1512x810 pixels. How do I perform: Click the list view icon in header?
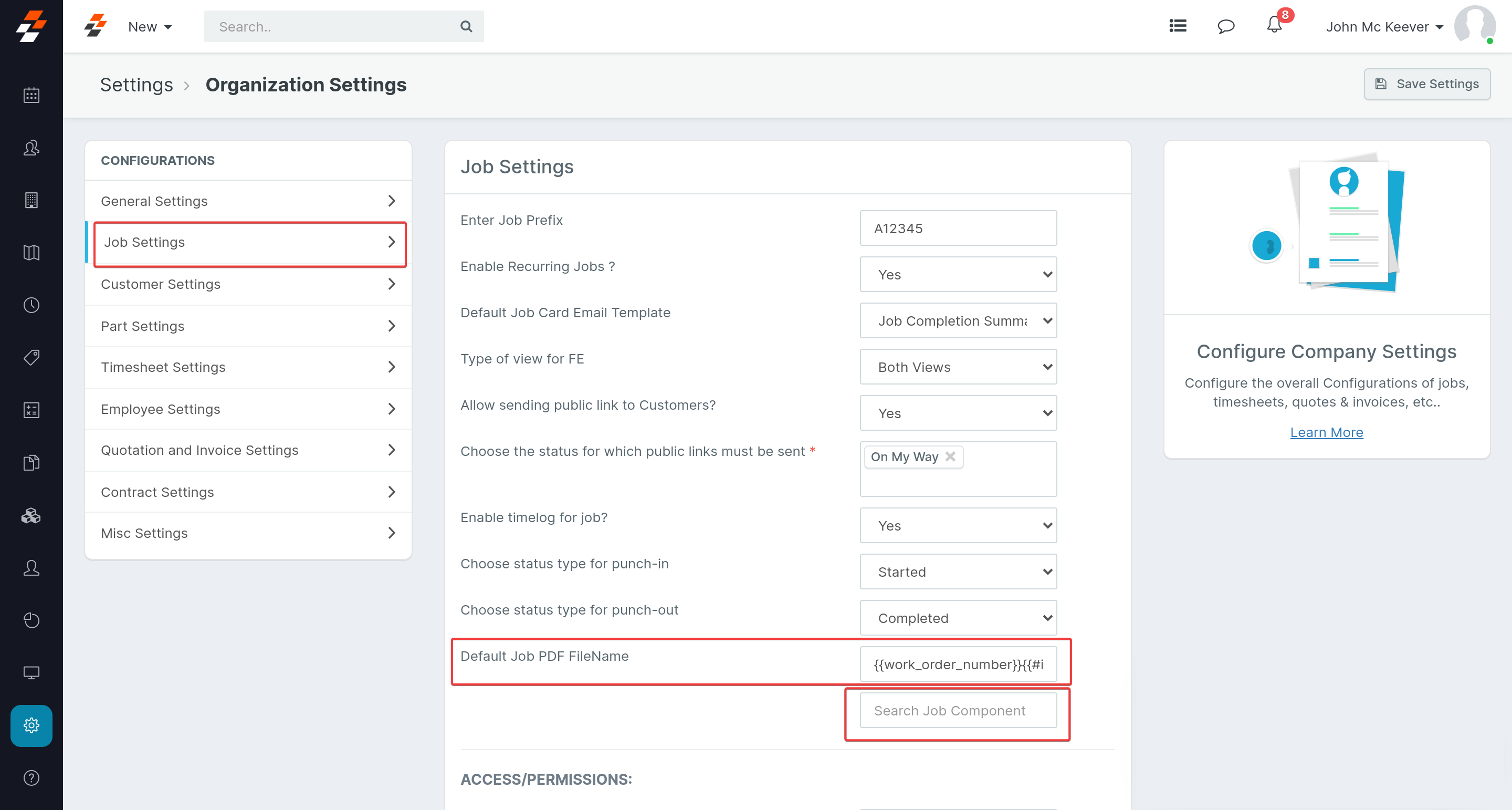tap(1178, 26)
